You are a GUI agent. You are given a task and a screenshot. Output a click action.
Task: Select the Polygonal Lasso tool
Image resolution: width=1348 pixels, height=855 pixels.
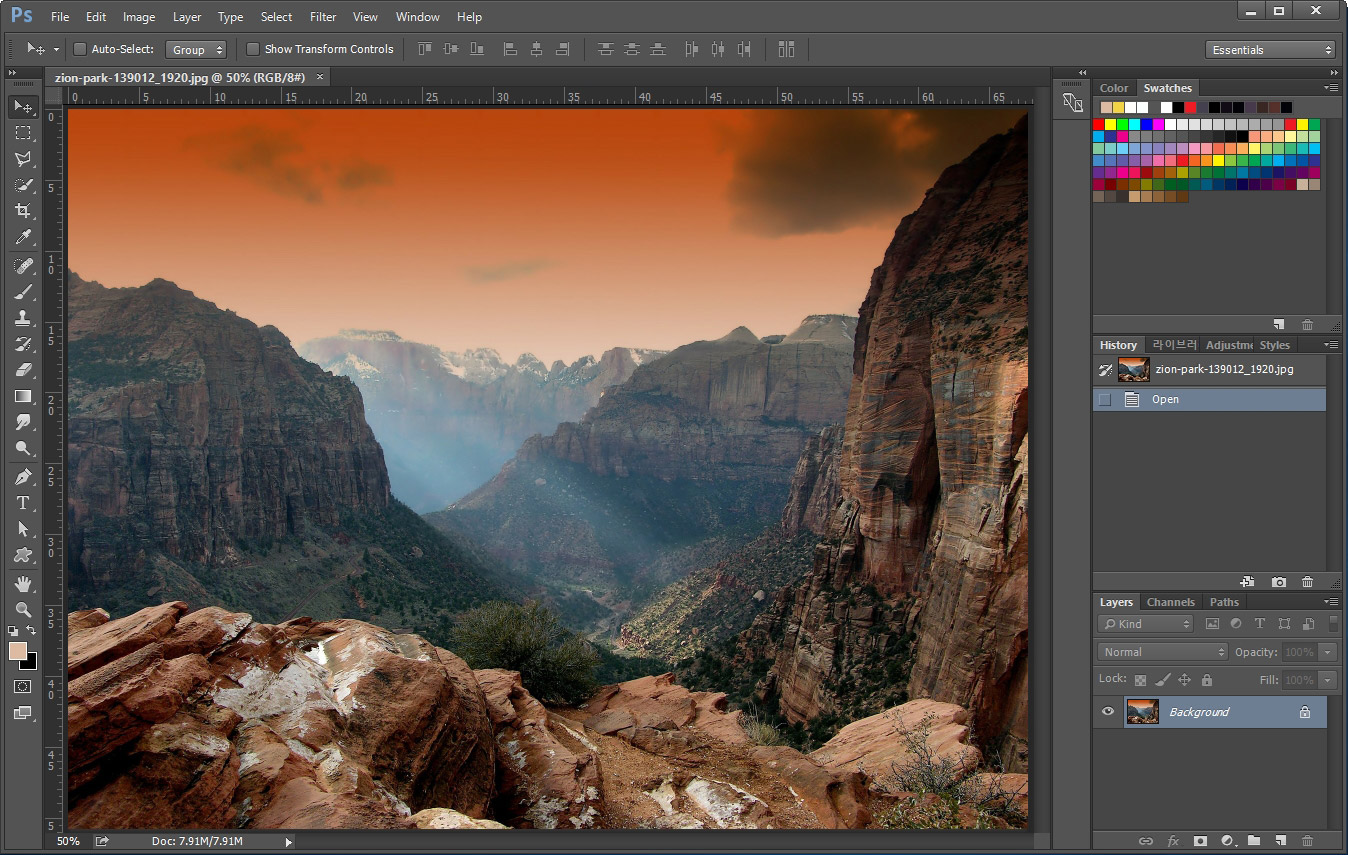pos(23,159)
